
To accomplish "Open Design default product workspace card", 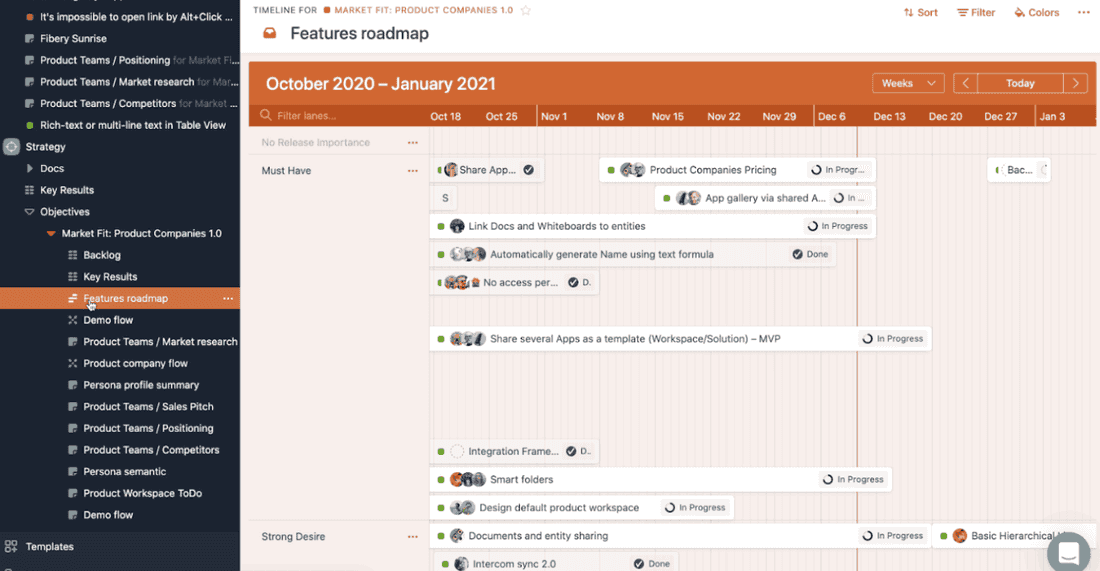I will pyautogui.click(x=582, y=508).
